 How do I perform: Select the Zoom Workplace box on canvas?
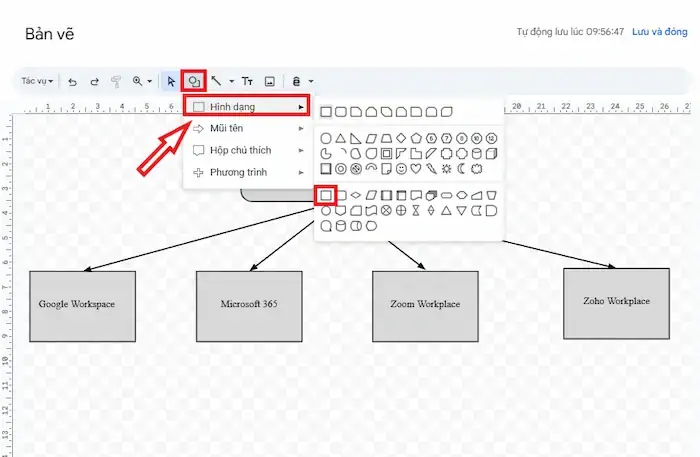tap(425, 307)
